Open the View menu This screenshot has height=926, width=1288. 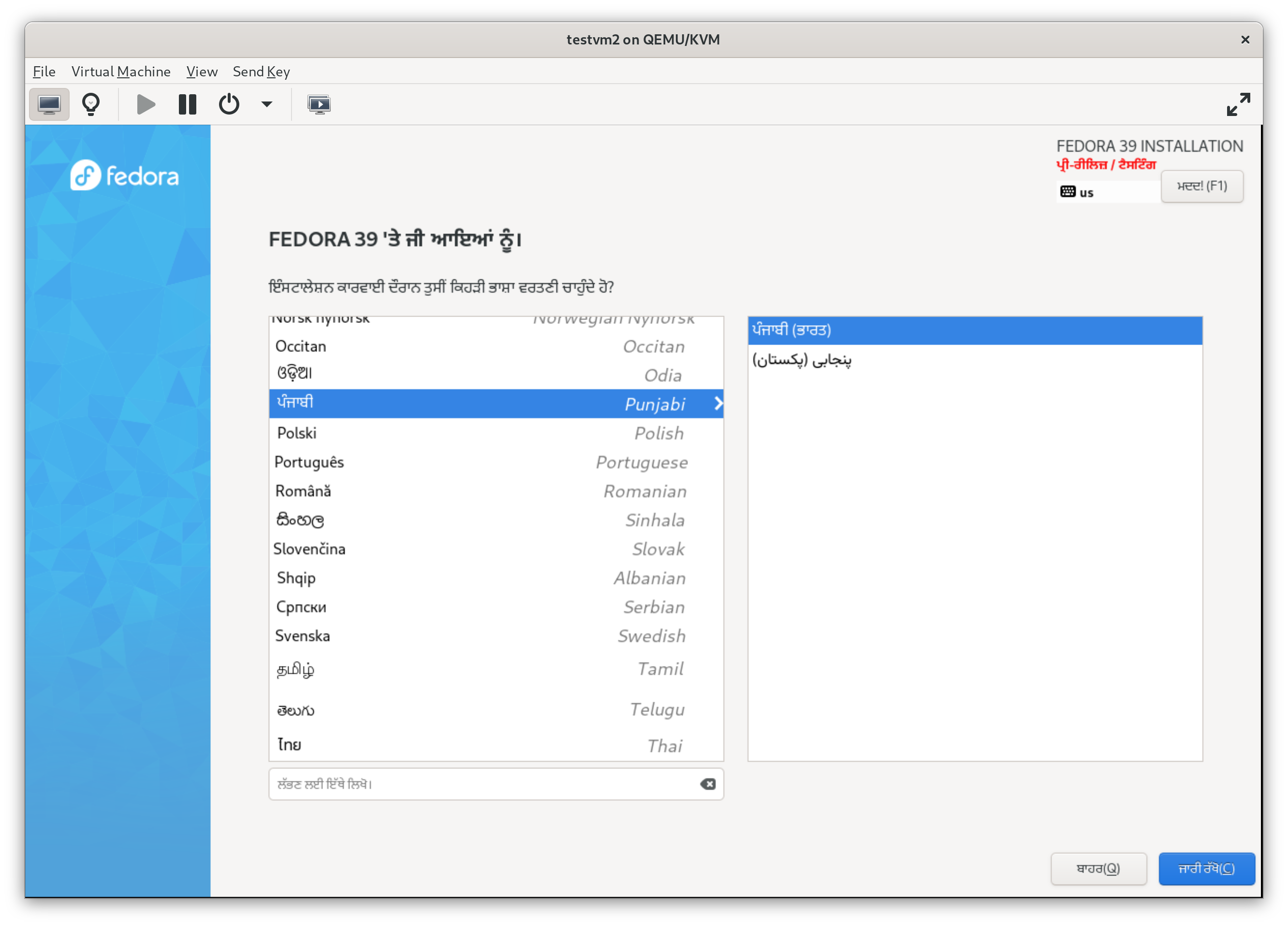coord(202,72)
